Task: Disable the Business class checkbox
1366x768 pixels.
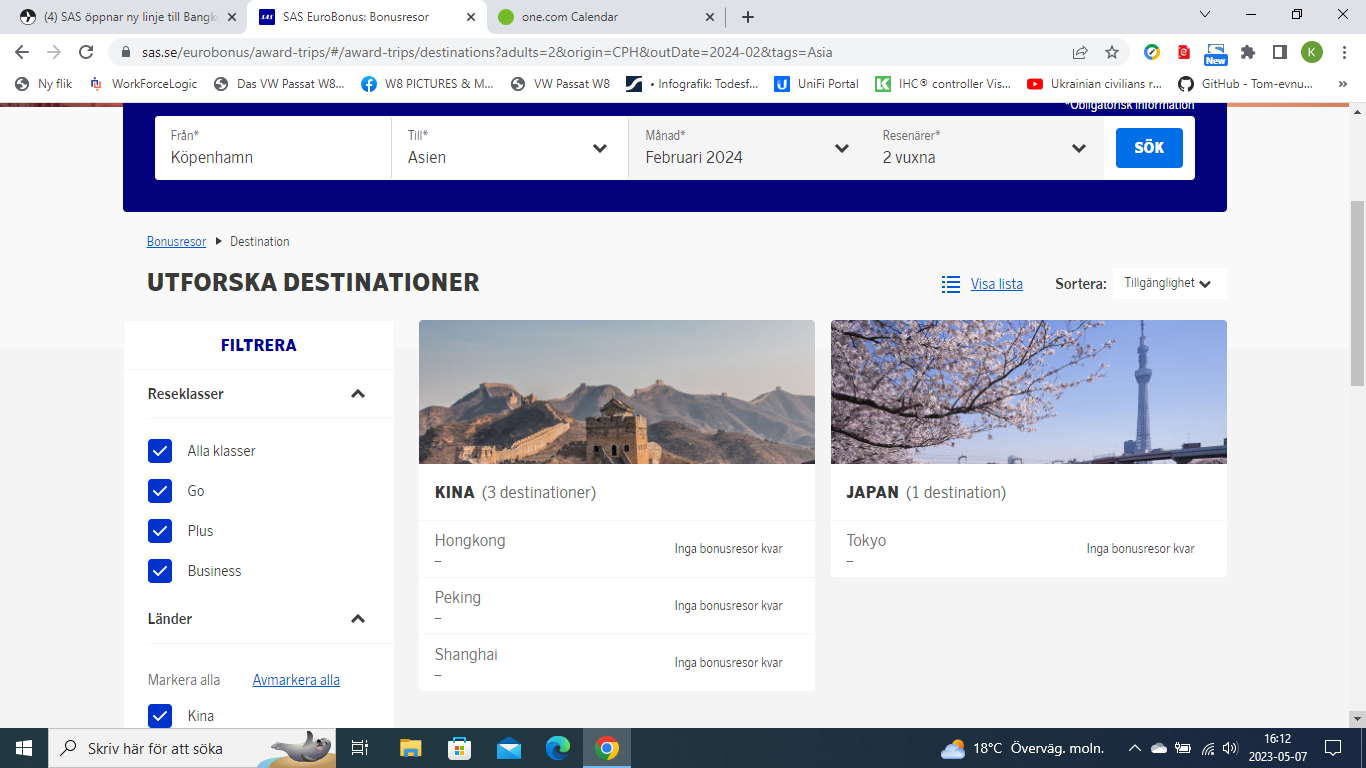Action: [x=160, y=571]
